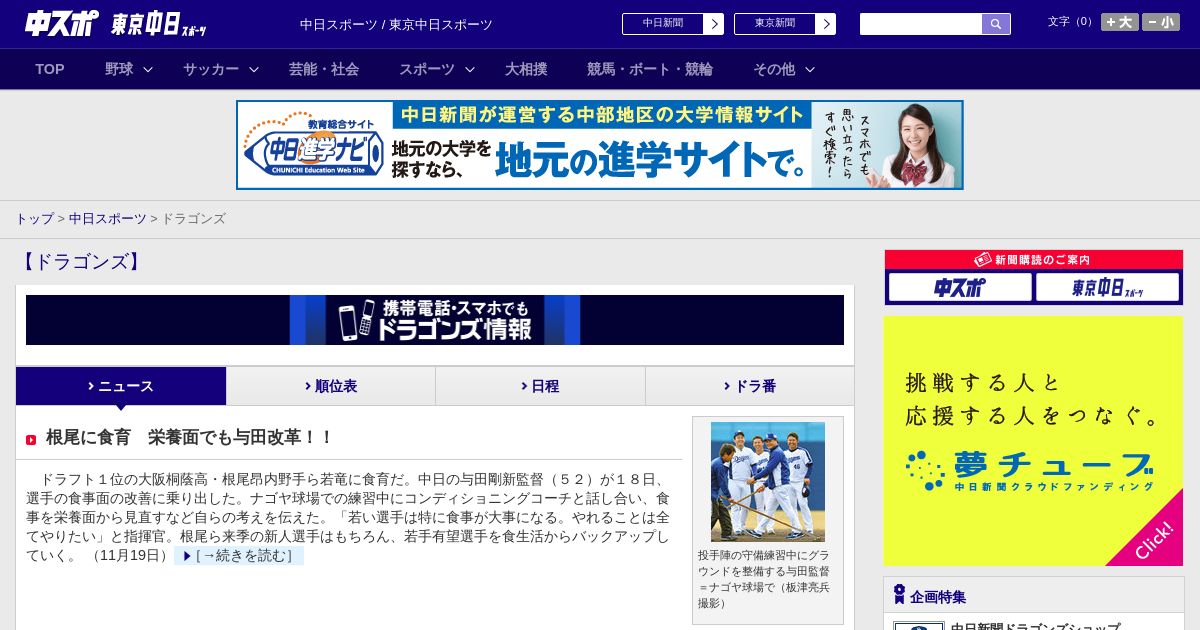Click 中スポ subscription button
This screenshot has width=1200, height=630.
[960, 288]
